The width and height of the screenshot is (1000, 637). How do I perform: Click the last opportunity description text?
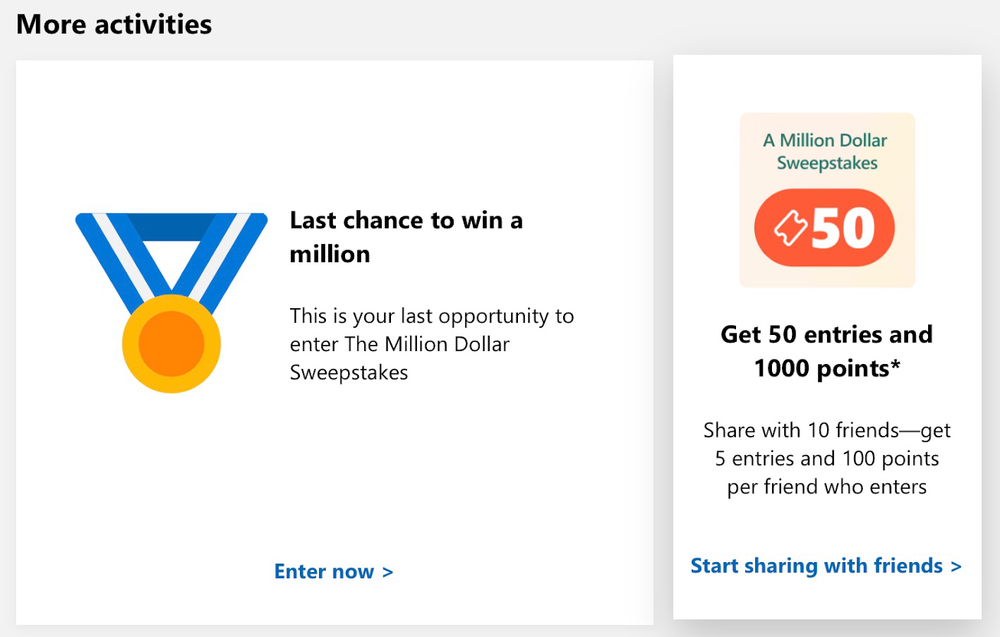click(432, 344)
